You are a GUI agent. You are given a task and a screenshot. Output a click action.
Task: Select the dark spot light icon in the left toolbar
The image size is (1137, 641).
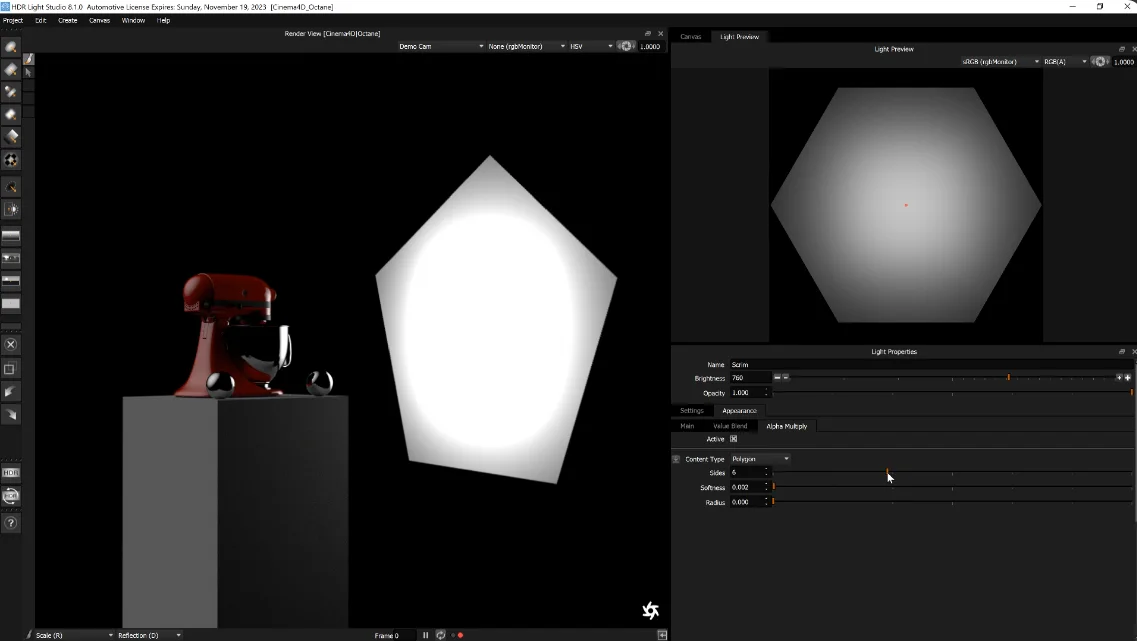[11, 187]
